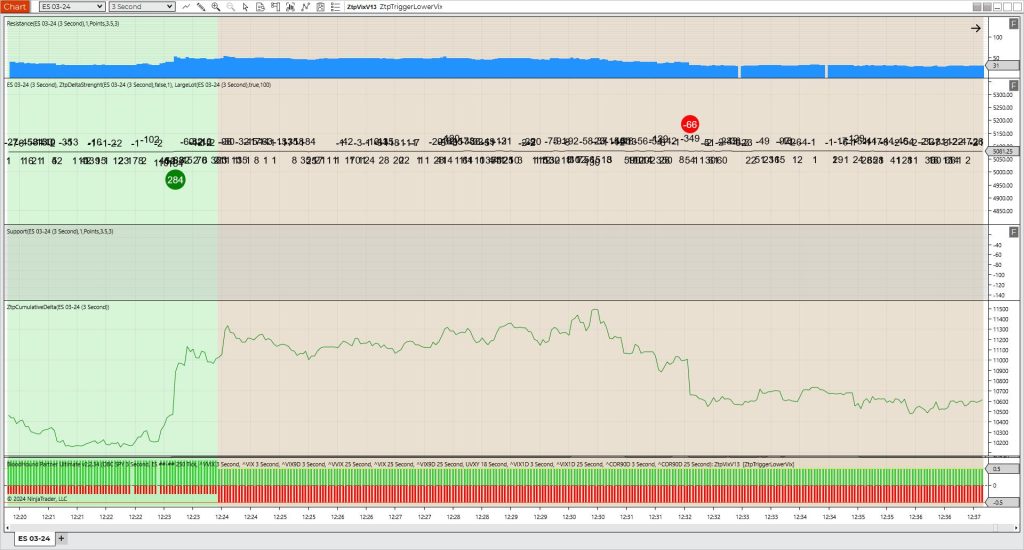Click the second window link button at top right
The image size is (1024, 550).
pos(987,7)
